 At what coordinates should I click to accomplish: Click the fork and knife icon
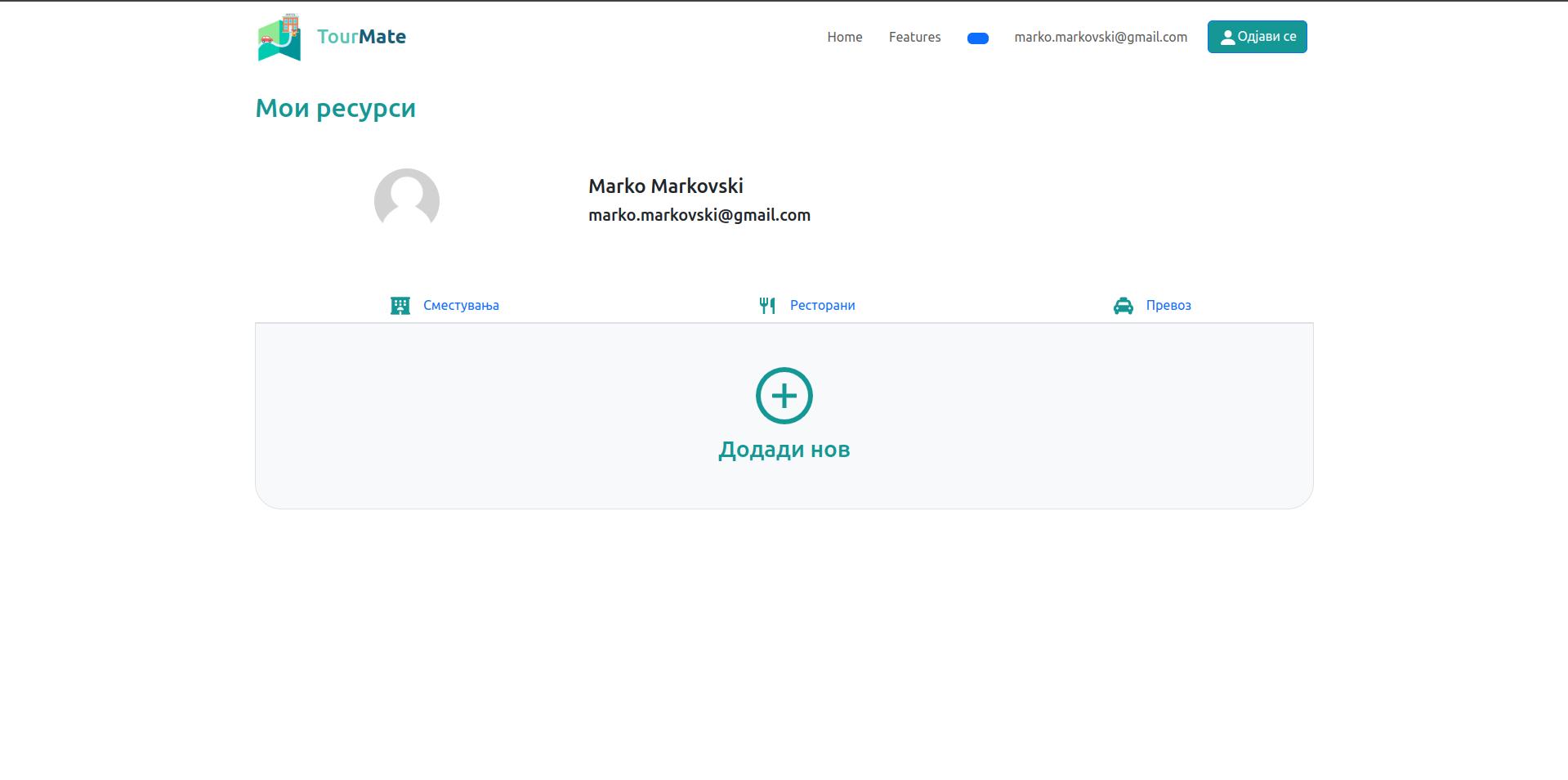[766, 306]
